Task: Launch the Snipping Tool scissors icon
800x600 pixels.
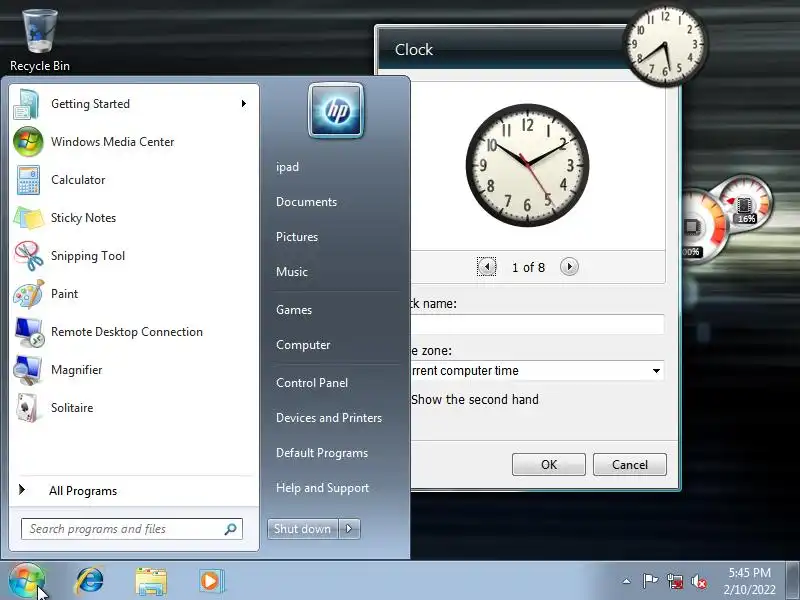Action: click(29, 256)
